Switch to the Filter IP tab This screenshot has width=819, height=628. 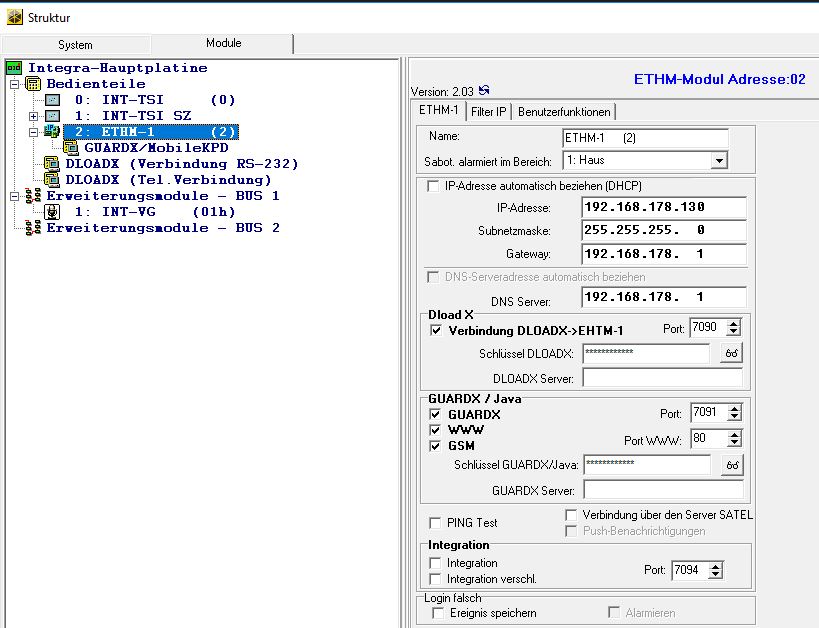click(x=489, y=111)
